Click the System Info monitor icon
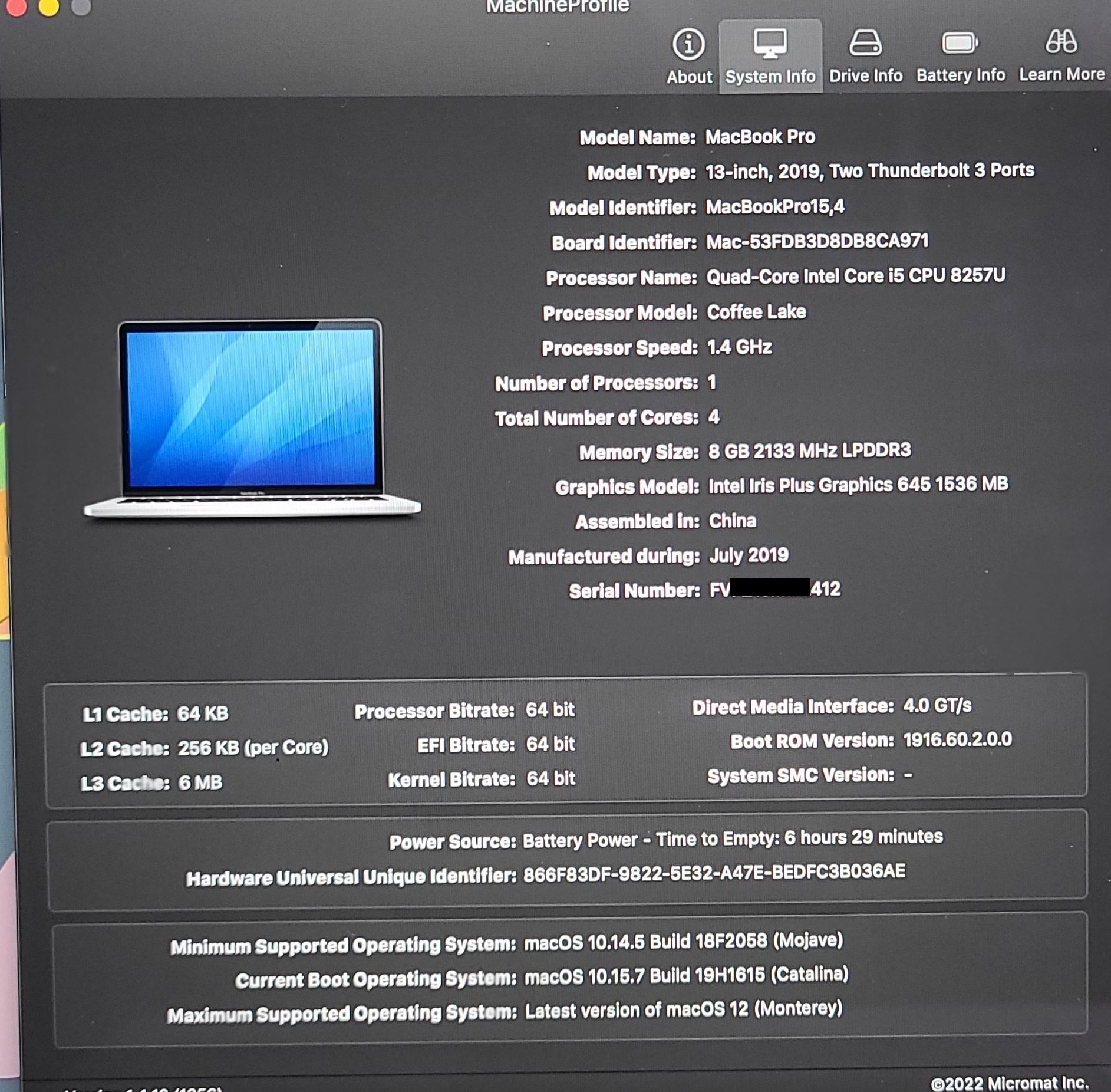Viewport: 1111px width, 1092px height. [x=770, y=44]
